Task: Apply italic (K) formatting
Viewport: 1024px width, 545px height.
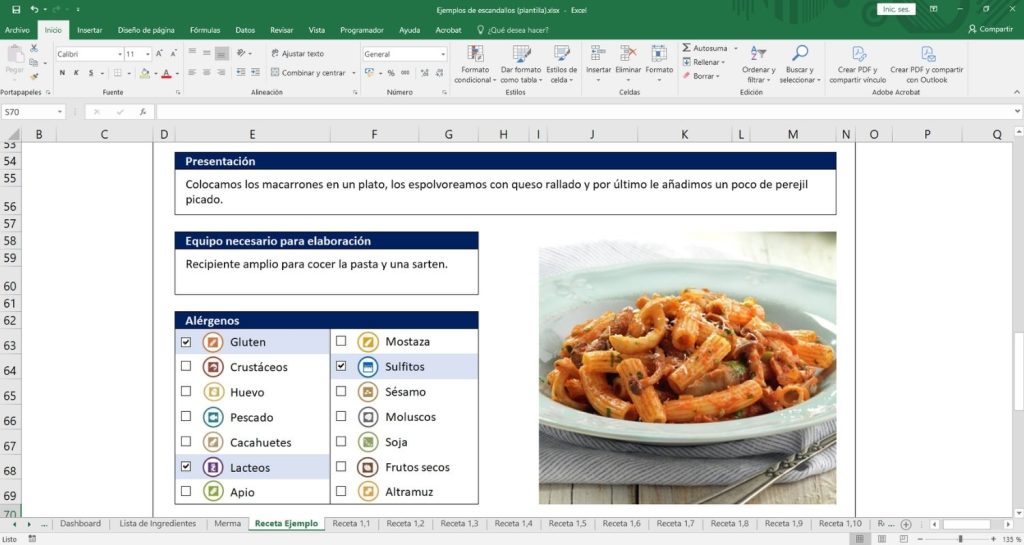Action: point(76,73)
